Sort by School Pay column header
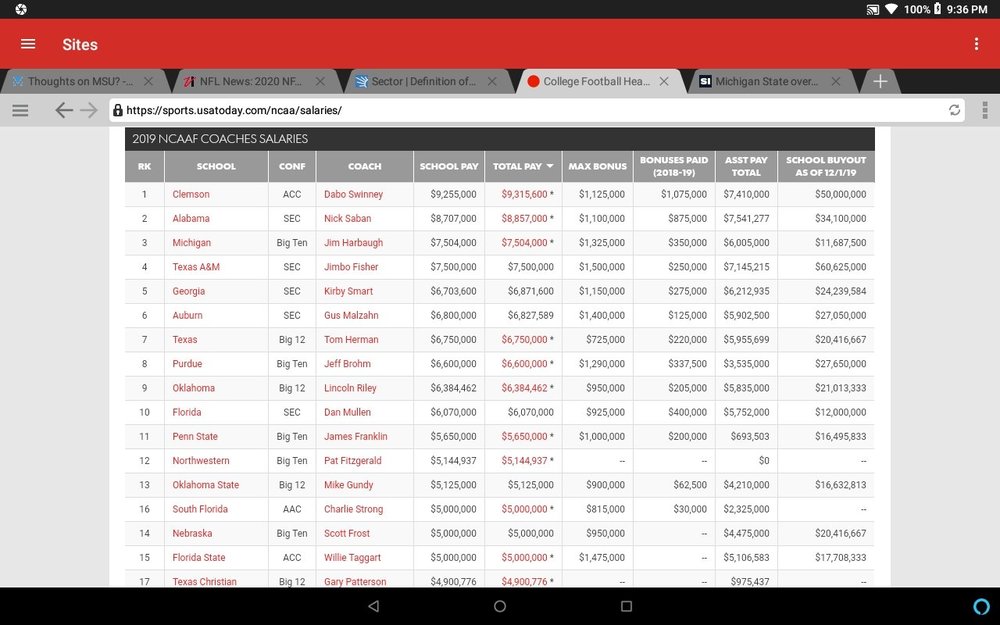The width and height of the screenshot is (1000, 625). (x=449, y=166)
